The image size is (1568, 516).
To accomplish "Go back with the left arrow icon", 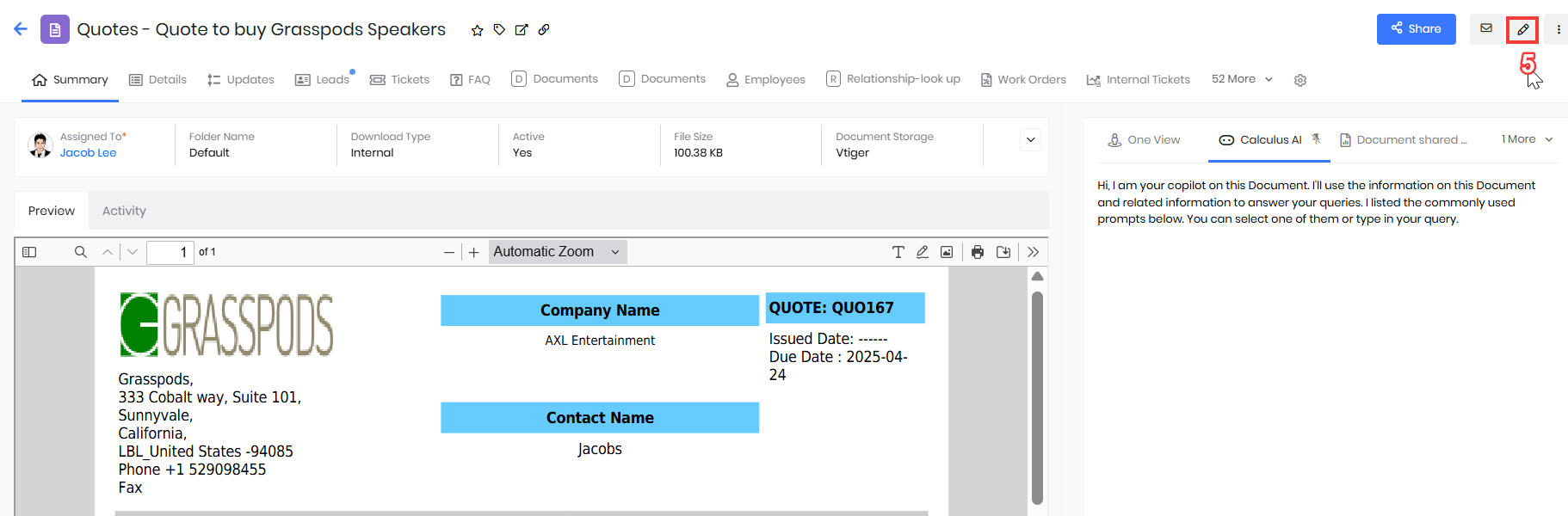I will [x=21, y=29].
